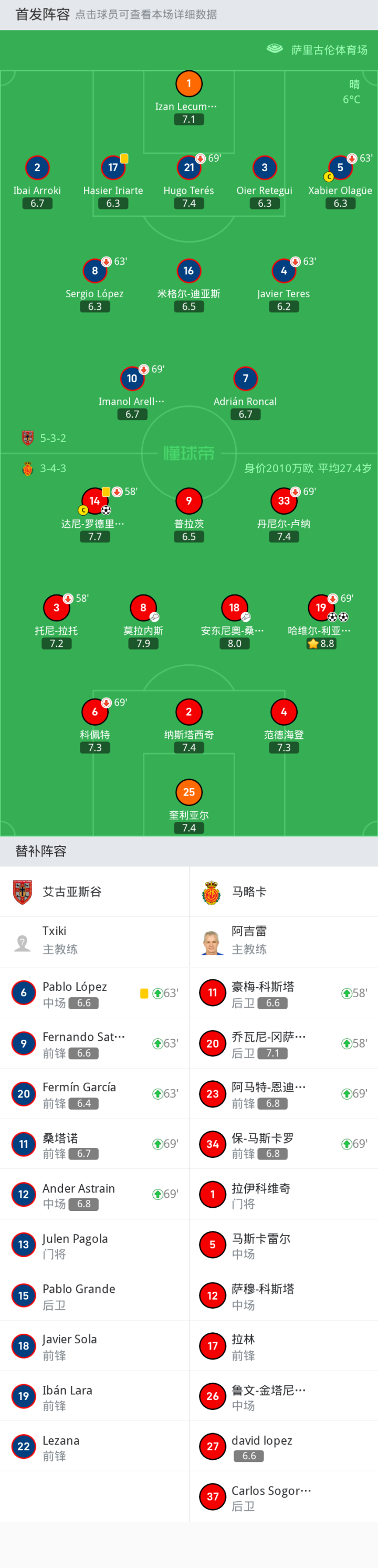Click the 3-4-3 formation label
Image resolution: width=378 pixels, height=1568 pixels.
[x=53, y=468]
